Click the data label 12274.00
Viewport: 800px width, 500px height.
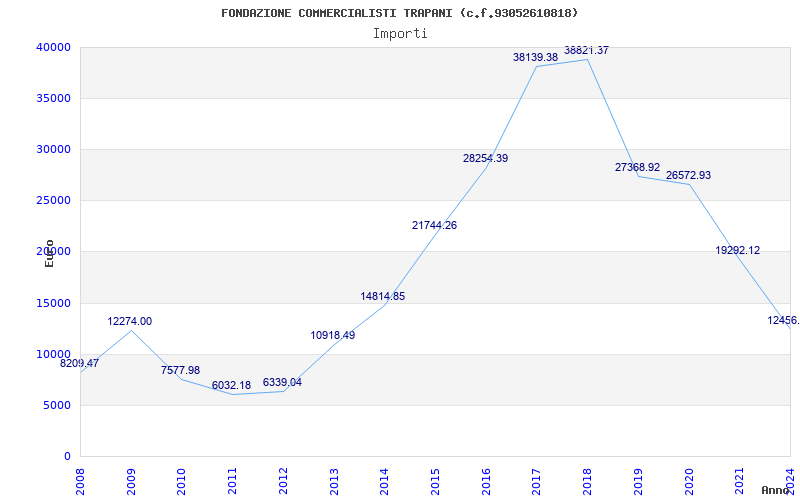tap(130, 321)
